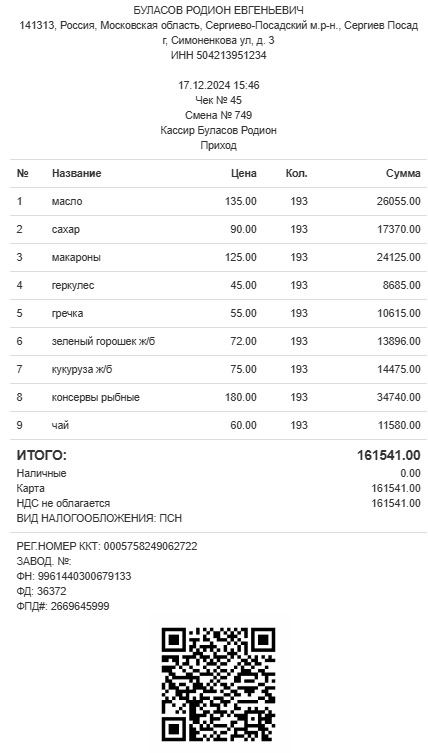Click the чай item name
428x753 pixels.
coord(61,425)
